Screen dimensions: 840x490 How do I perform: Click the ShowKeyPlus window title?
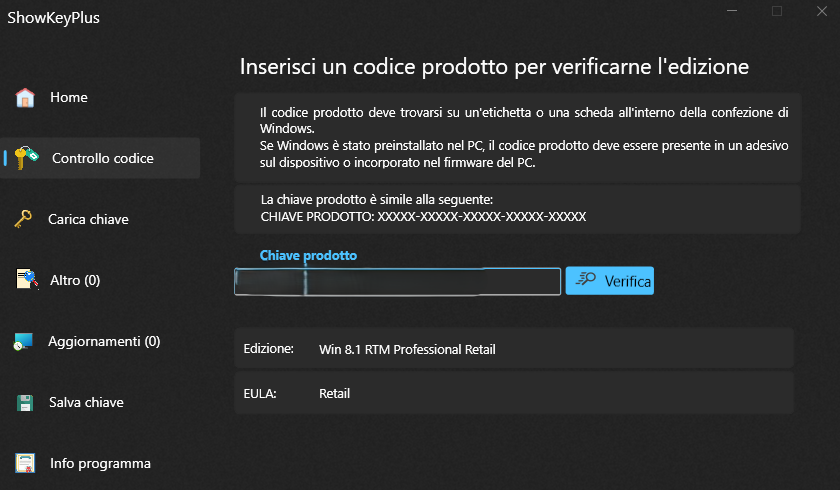click(53, 18)
